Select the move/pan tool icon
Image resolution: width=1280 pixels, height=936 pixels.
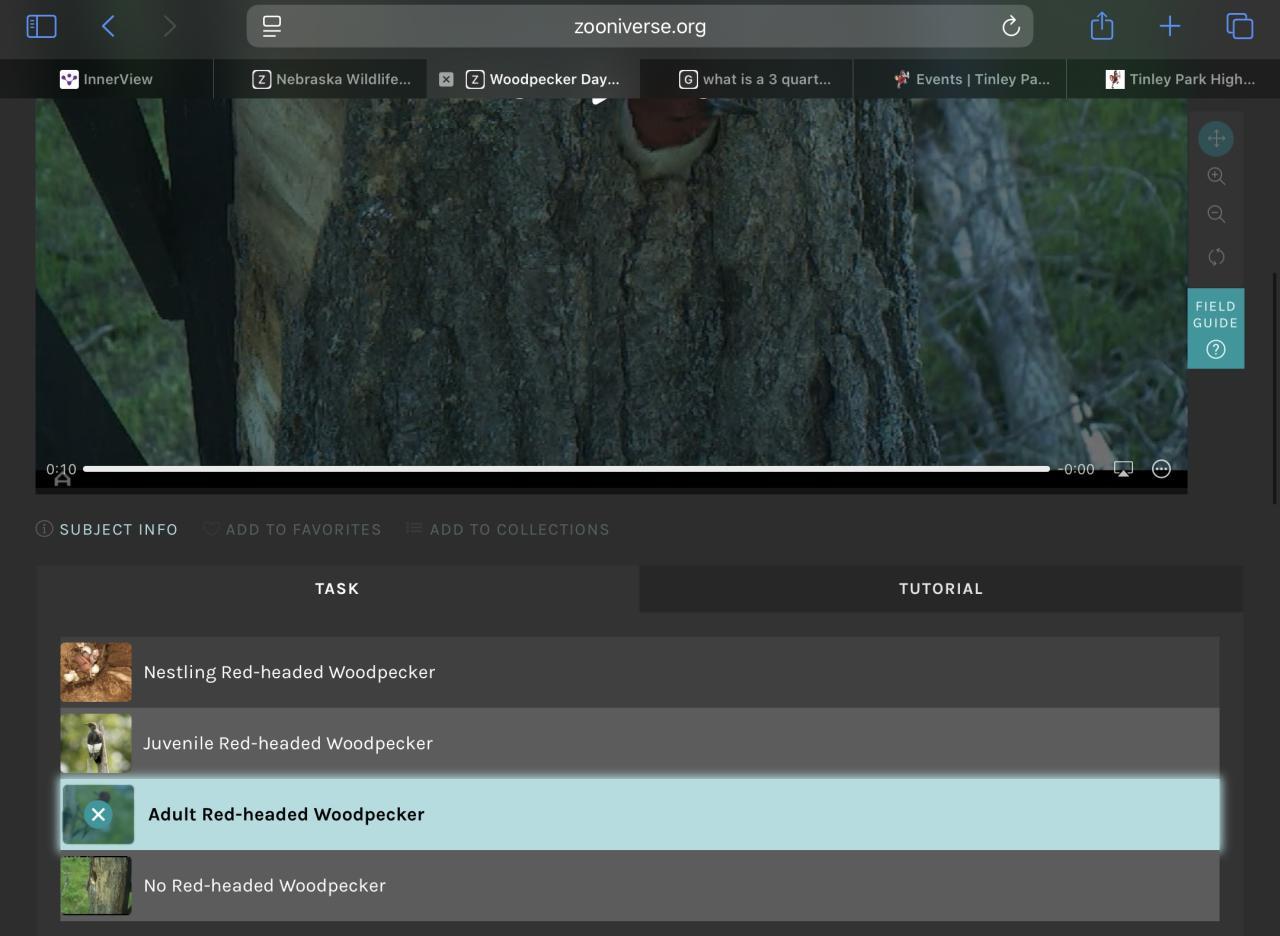(x=1216, y=139)
